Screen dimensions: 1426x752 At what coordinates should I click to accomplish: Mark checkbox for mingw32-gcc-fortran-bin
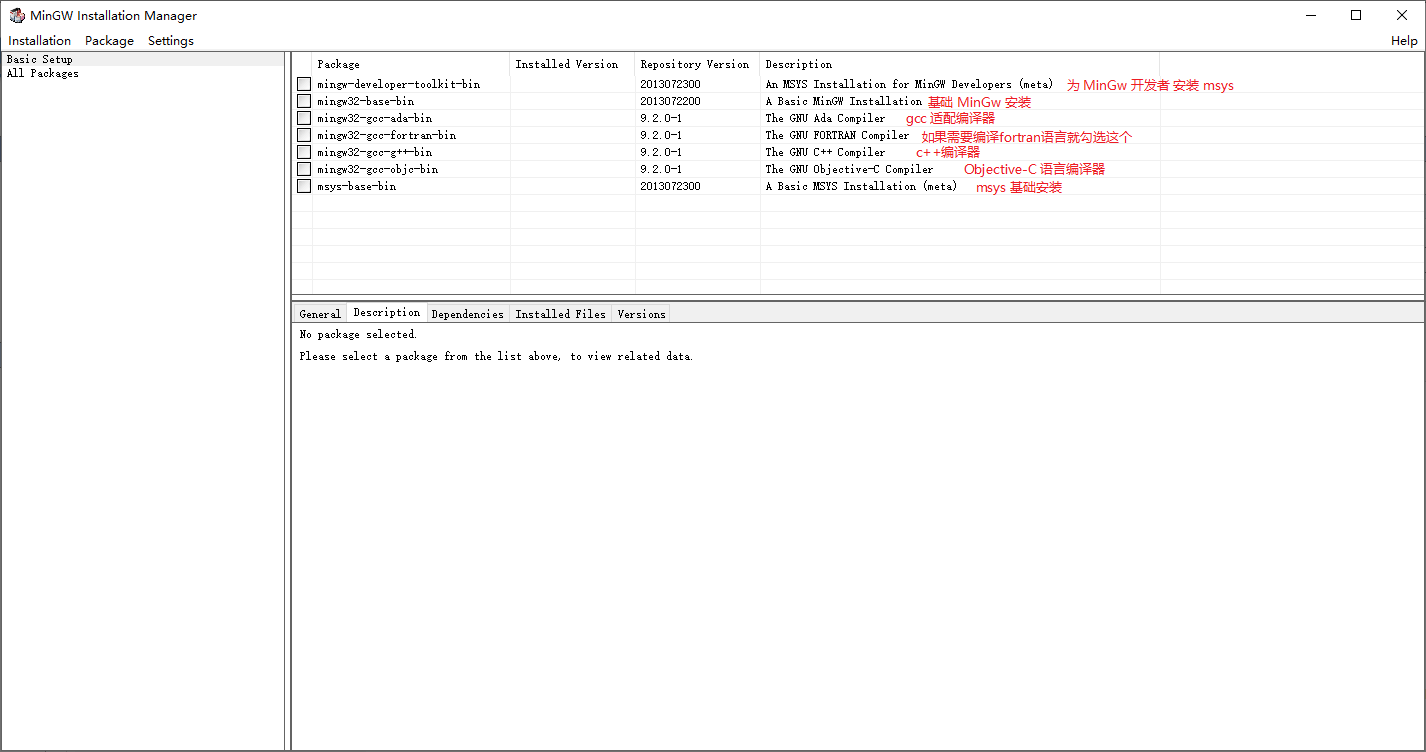pyautogui.click(x=304, y=135)
